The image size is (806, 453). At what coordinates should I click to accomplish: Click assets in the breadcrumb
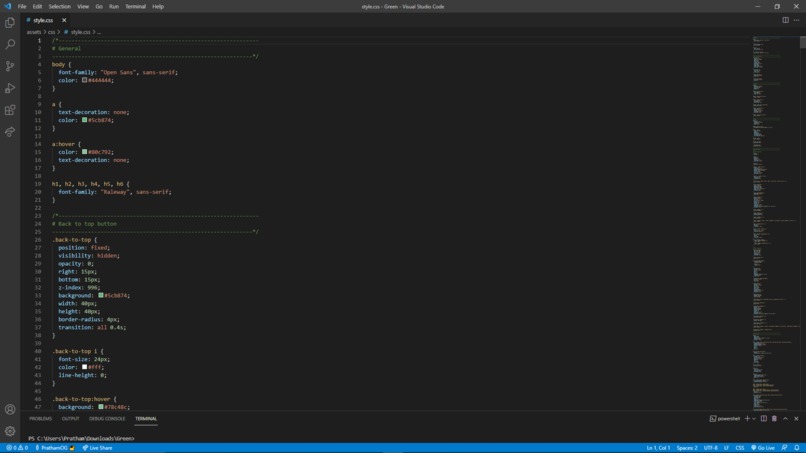click(x=33, y=32)
